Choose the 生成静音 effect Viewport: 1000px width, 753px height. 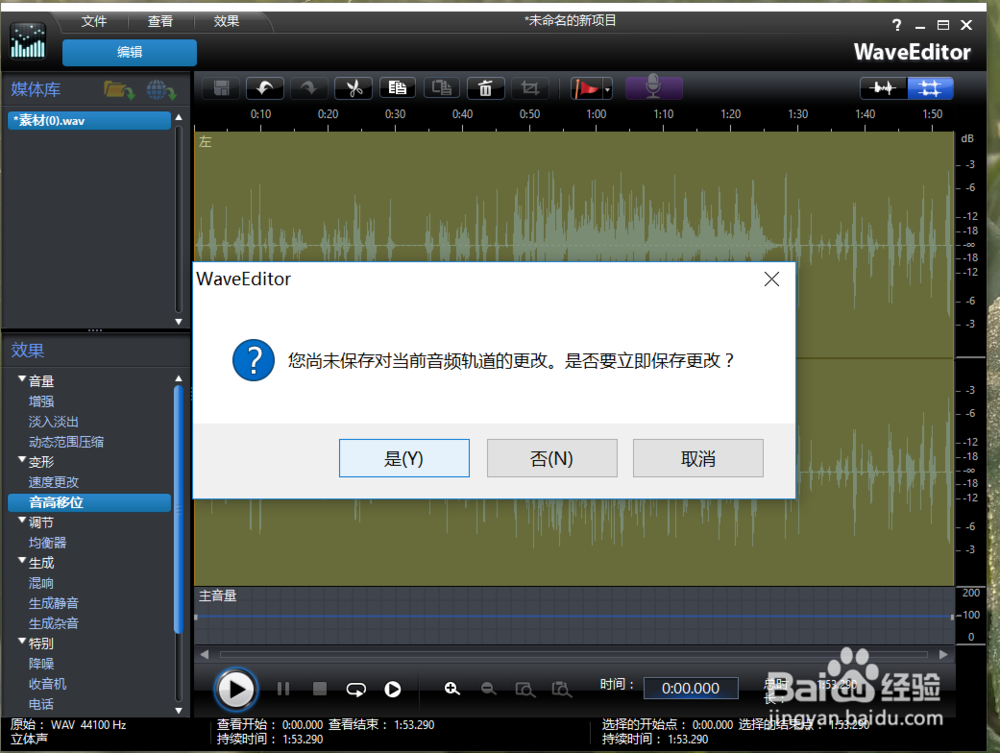(54, 603)
